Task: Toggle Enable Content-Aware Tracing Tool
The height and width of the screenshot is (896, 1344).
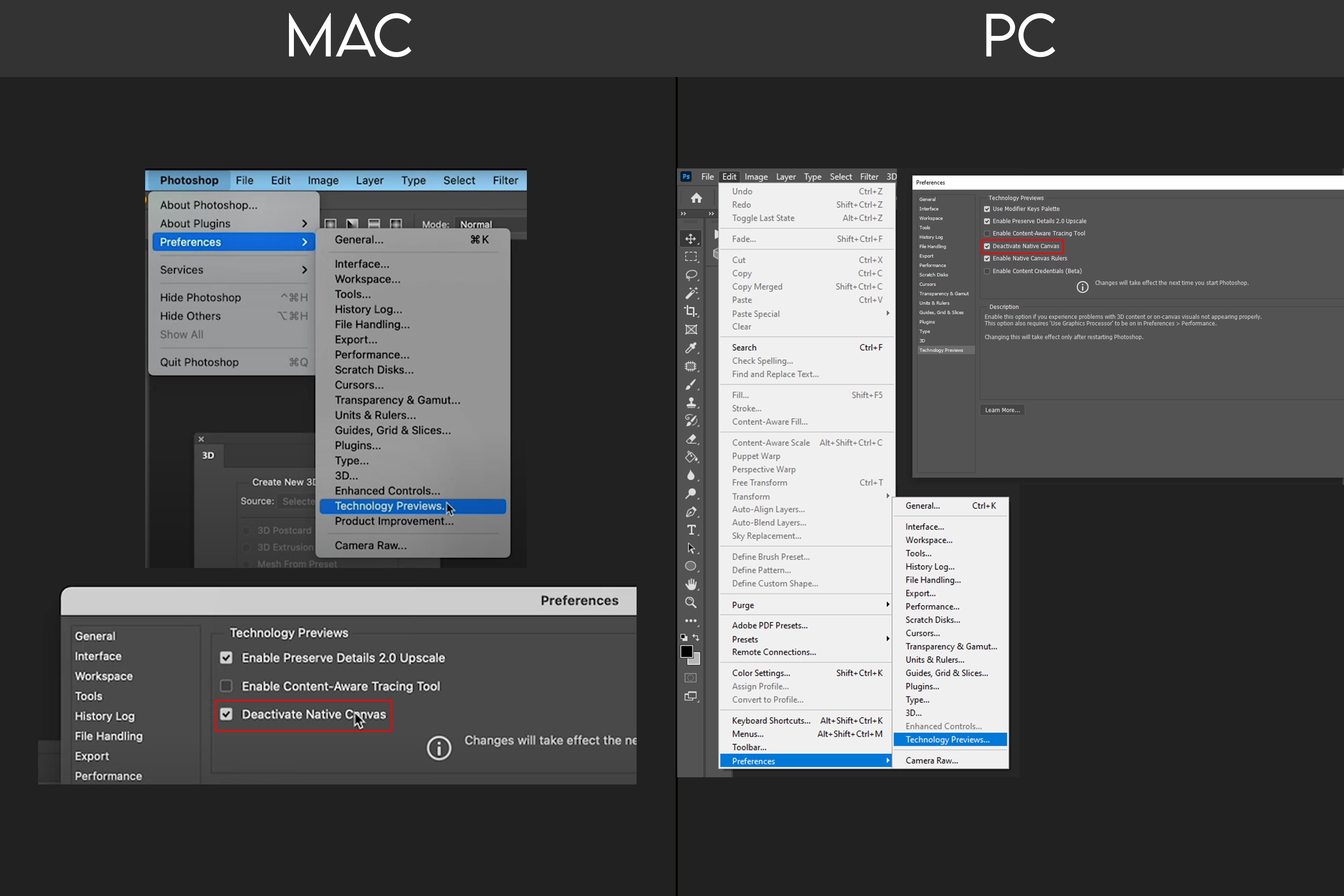Action: (x=225, y=686)
